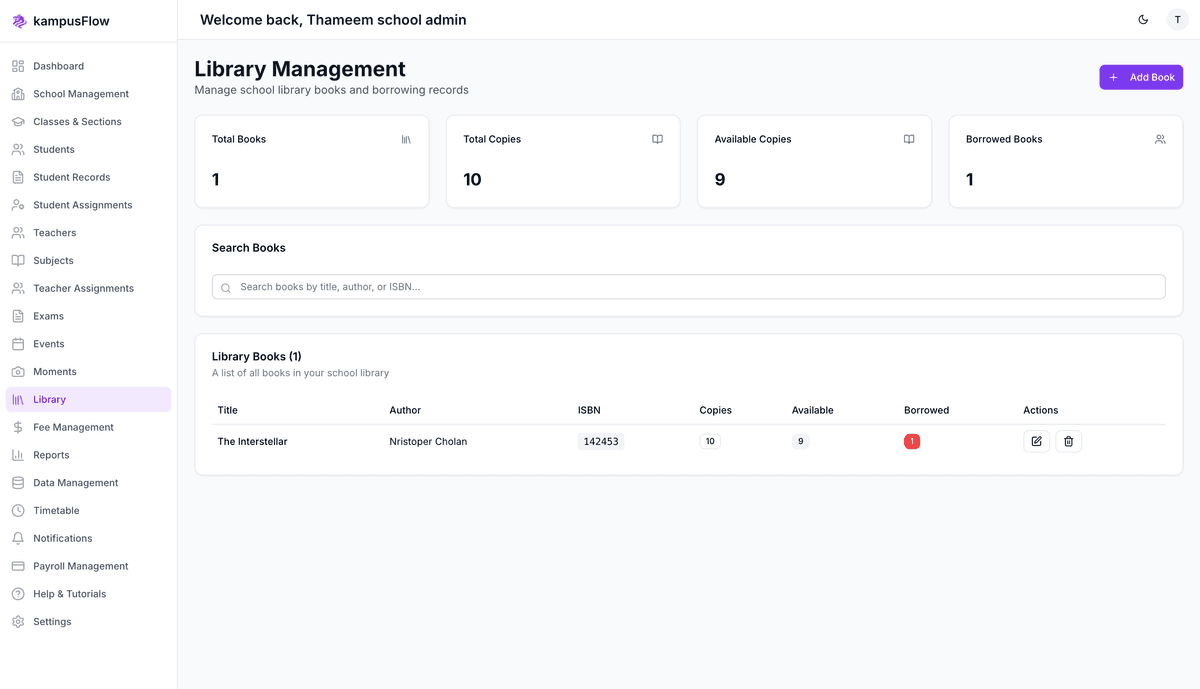Click the search books input field
This screenshot has height=689, width=1200.
688,287
